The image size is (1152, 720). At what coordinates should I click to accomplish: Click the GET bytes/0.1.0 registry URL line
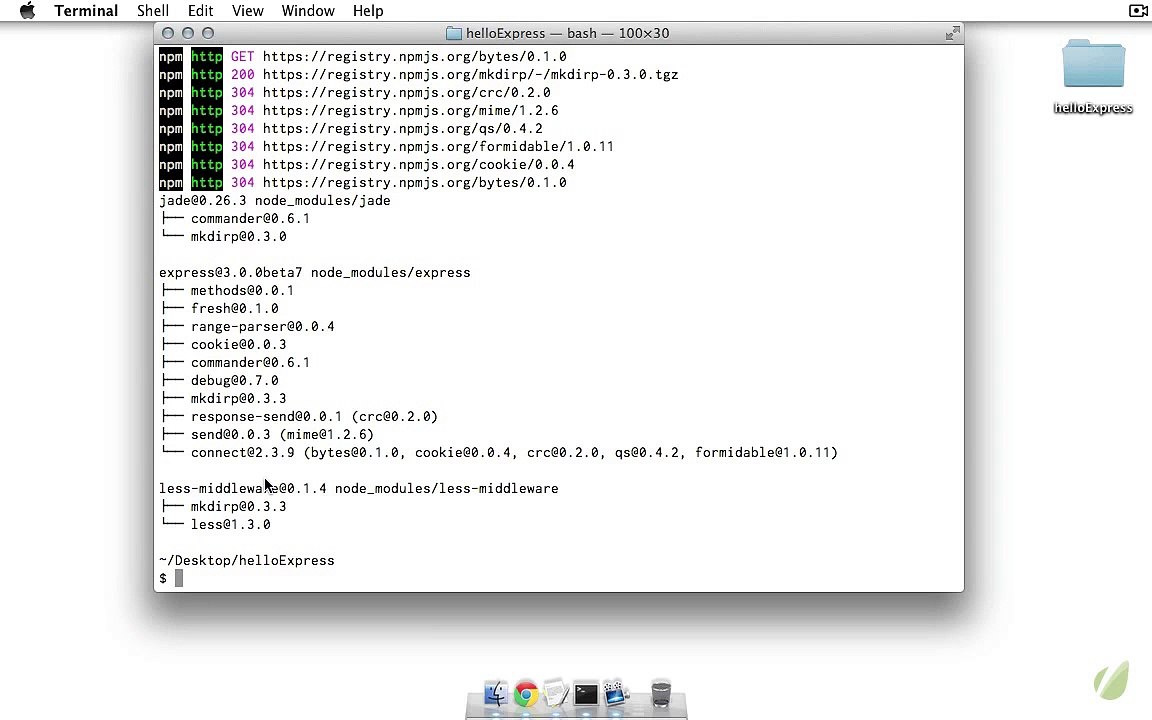[414, 57]
